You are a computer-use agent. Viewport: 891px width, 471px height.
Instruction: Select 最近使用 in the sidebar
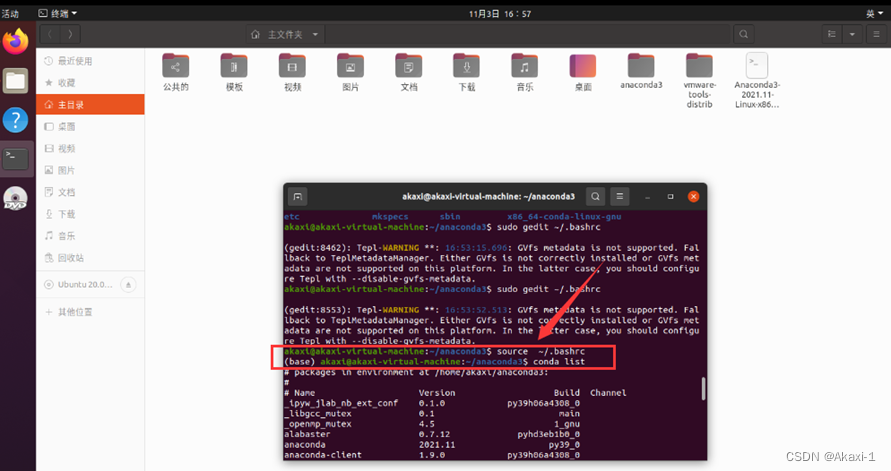tap(90, 61)
